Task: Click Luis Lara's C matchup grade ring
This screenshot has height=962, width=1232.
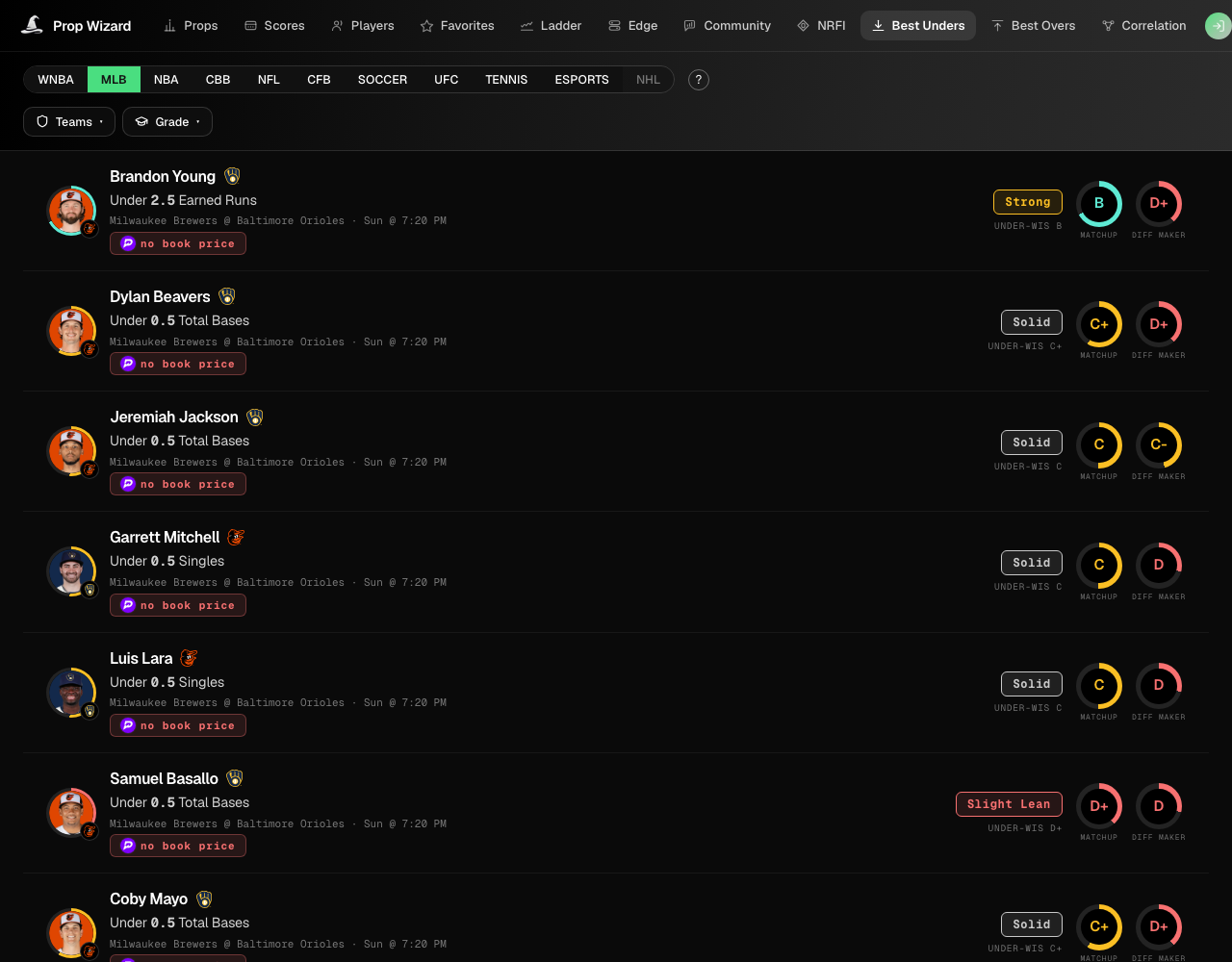Action: click(x=1099, y=686)
